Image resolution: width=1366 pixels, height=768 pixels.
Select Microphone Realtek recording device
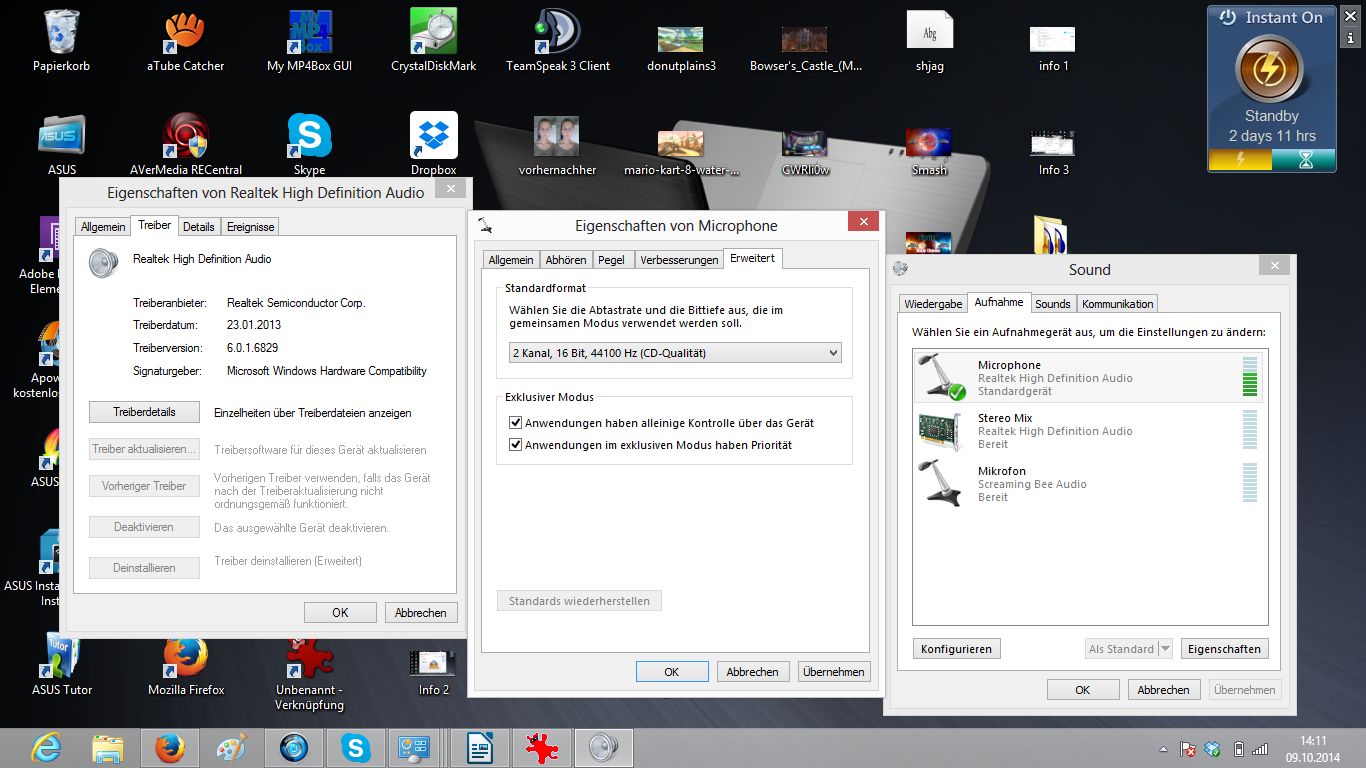pyautogui.click(x=1090, y=377)
